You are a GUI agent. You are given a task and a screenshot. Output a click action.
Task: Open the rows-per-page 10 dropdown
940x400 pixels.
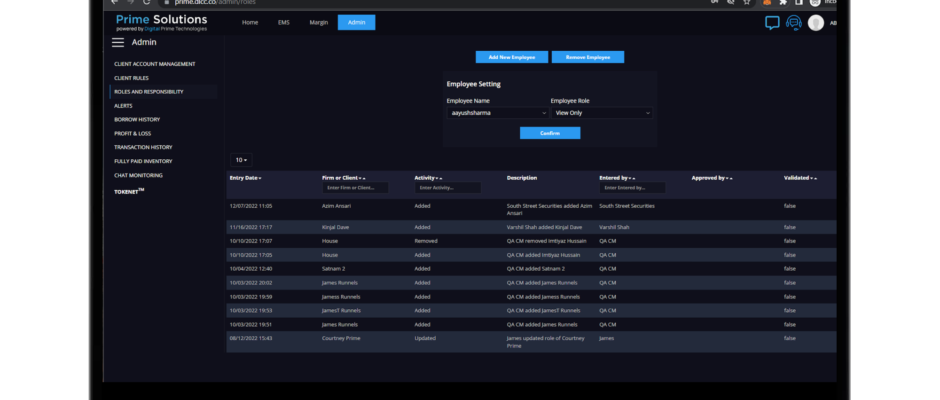point(241,160)
